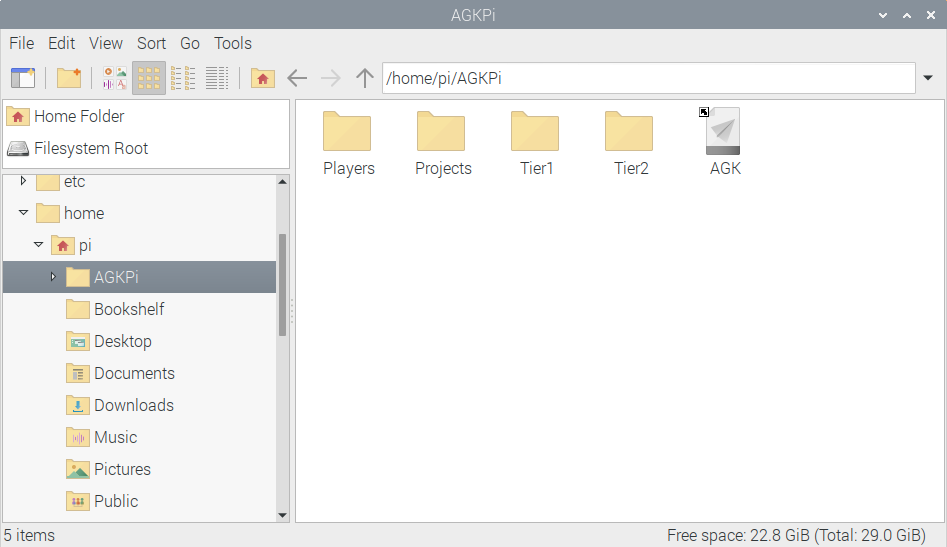The image size is (947, 547).
Task: Open the Sort menu
Action: click(151, 43)
